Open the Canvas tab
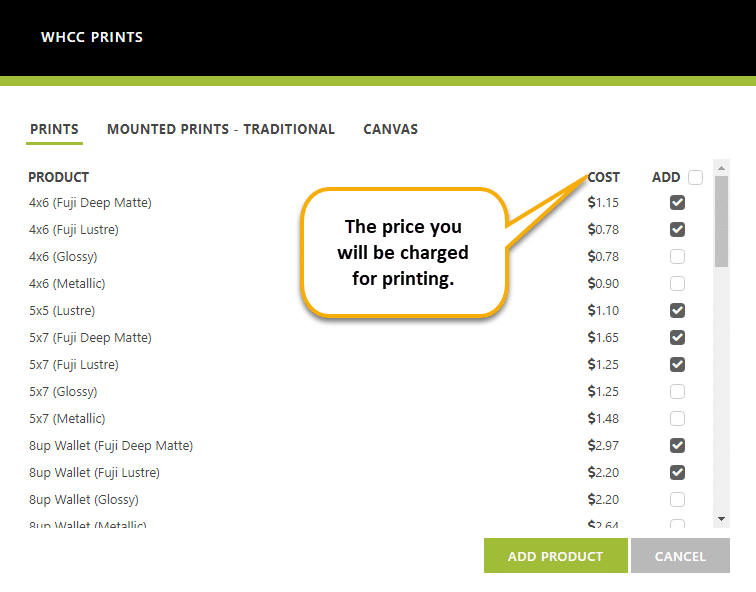The height and width of the screenshot is (592, 756). [391, 129]
